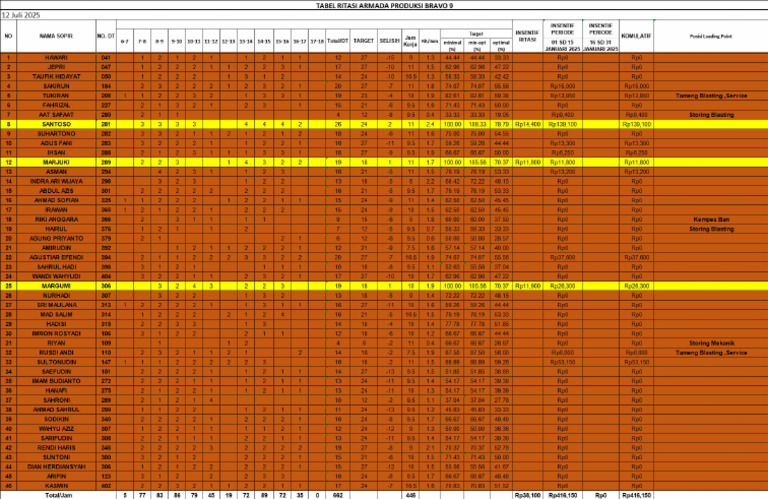Select driver name RUSDI ANDI
768x499 pixels.
(56, 353)
